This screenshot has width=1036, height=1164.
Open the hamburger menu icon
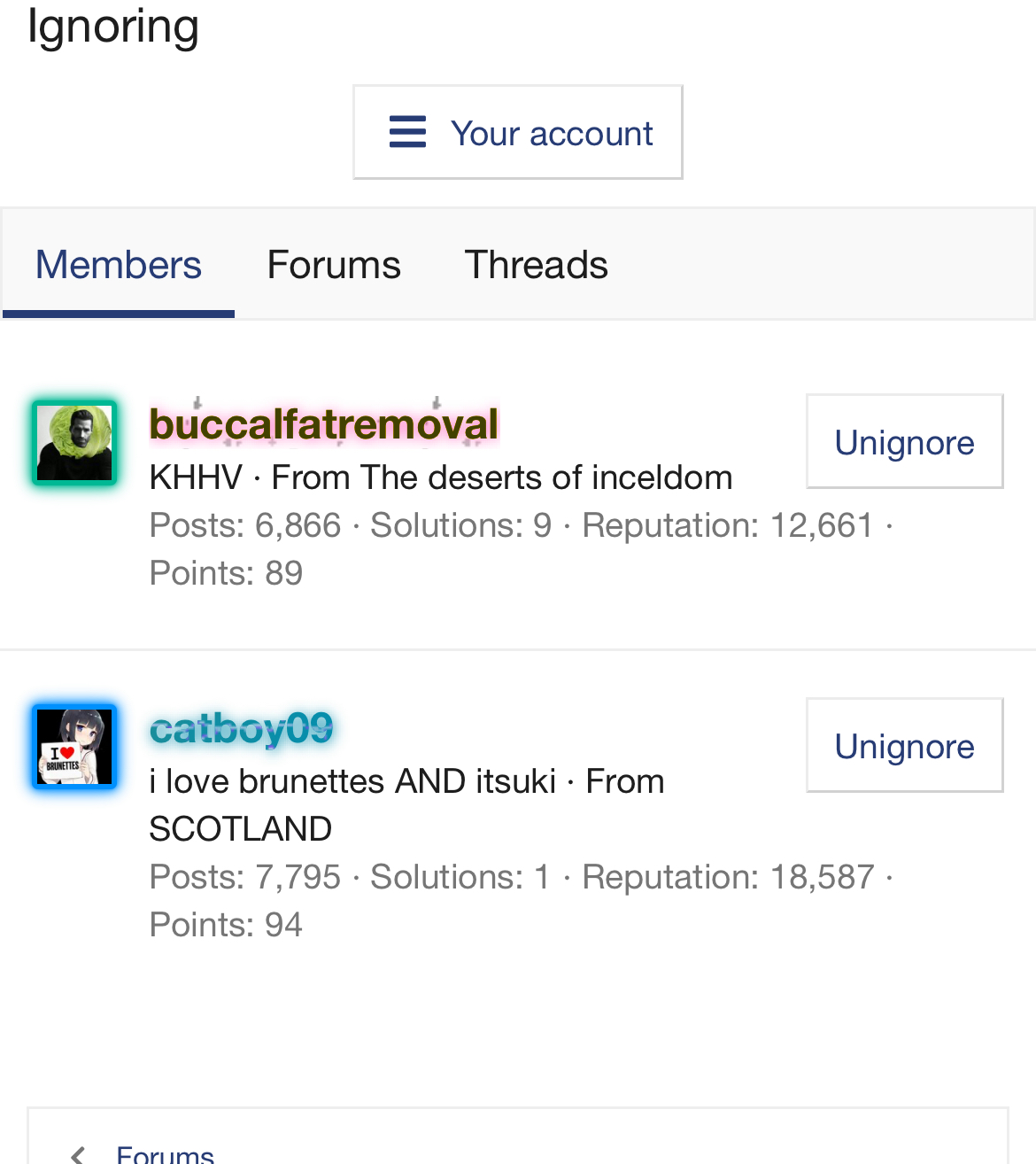407,132
